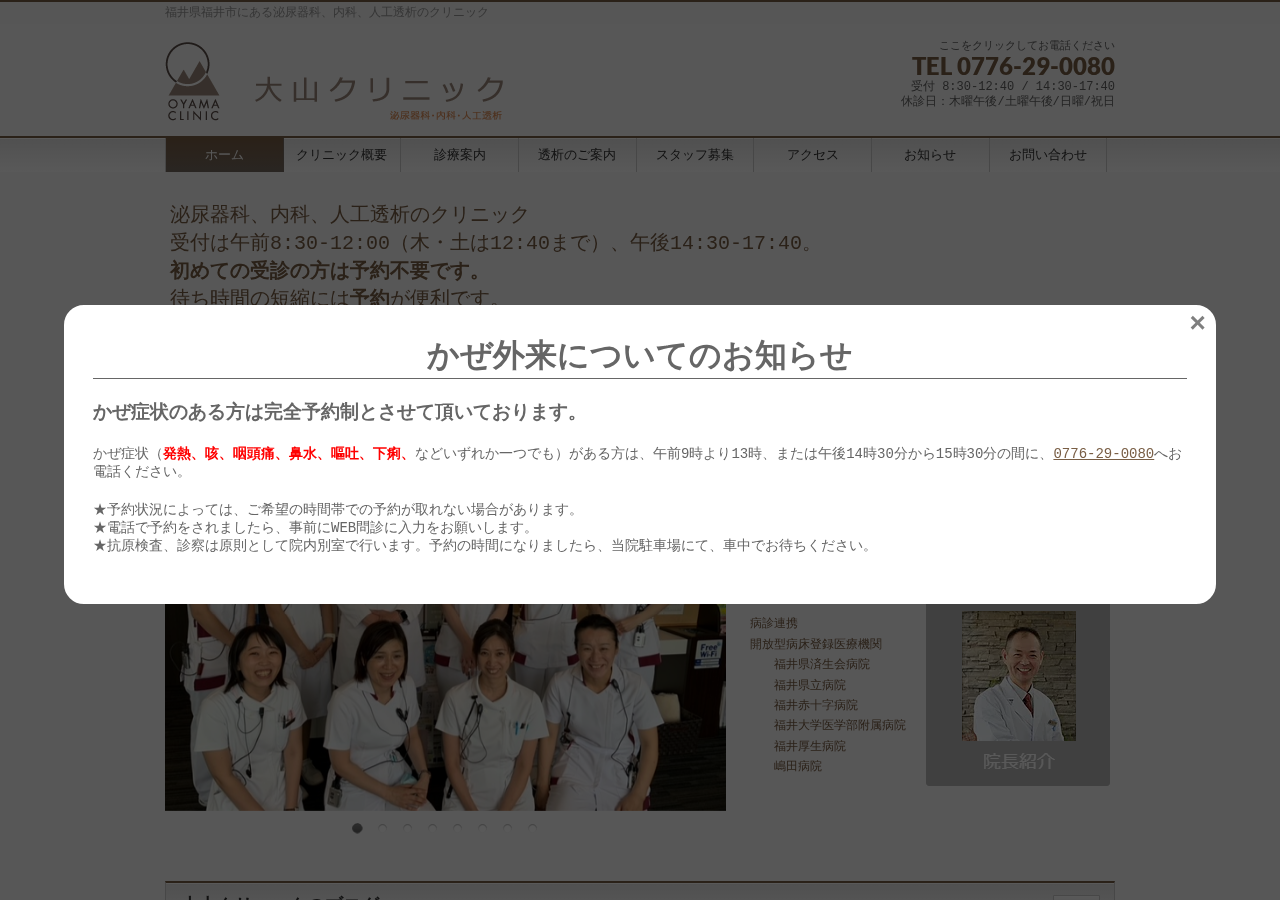View お知らせ from navigation bar
The image size is (1280, 900).
930,155
